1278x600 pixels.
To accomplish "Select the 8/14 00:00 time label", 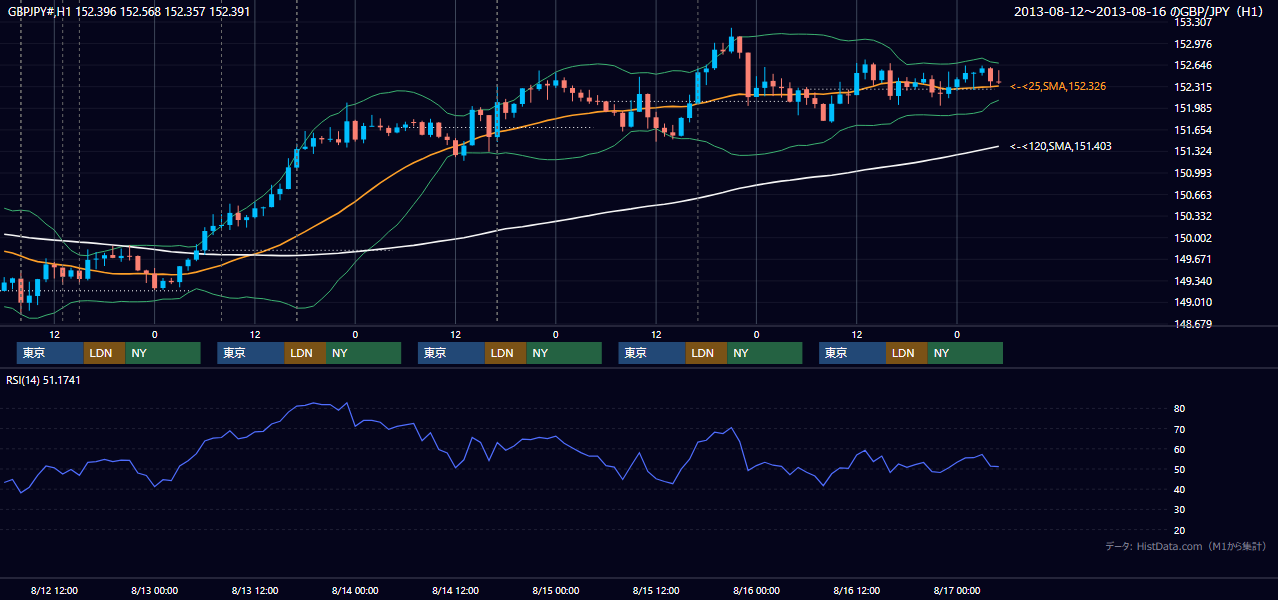I will click(x=355, y=590).
